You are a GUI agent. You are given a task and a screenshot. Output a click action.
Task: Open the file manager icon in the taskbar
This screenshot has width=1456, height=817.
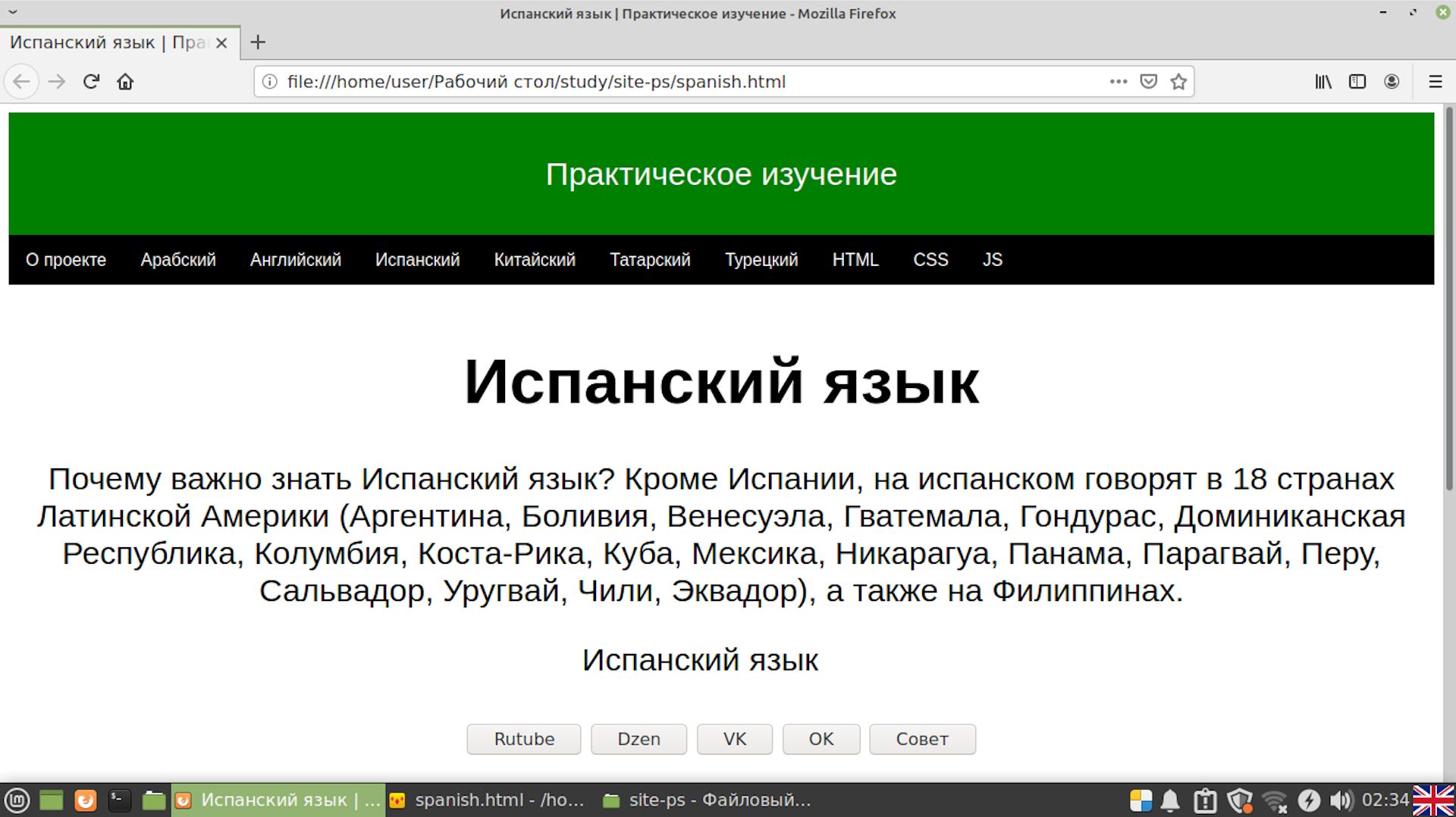tap(154, 800)
